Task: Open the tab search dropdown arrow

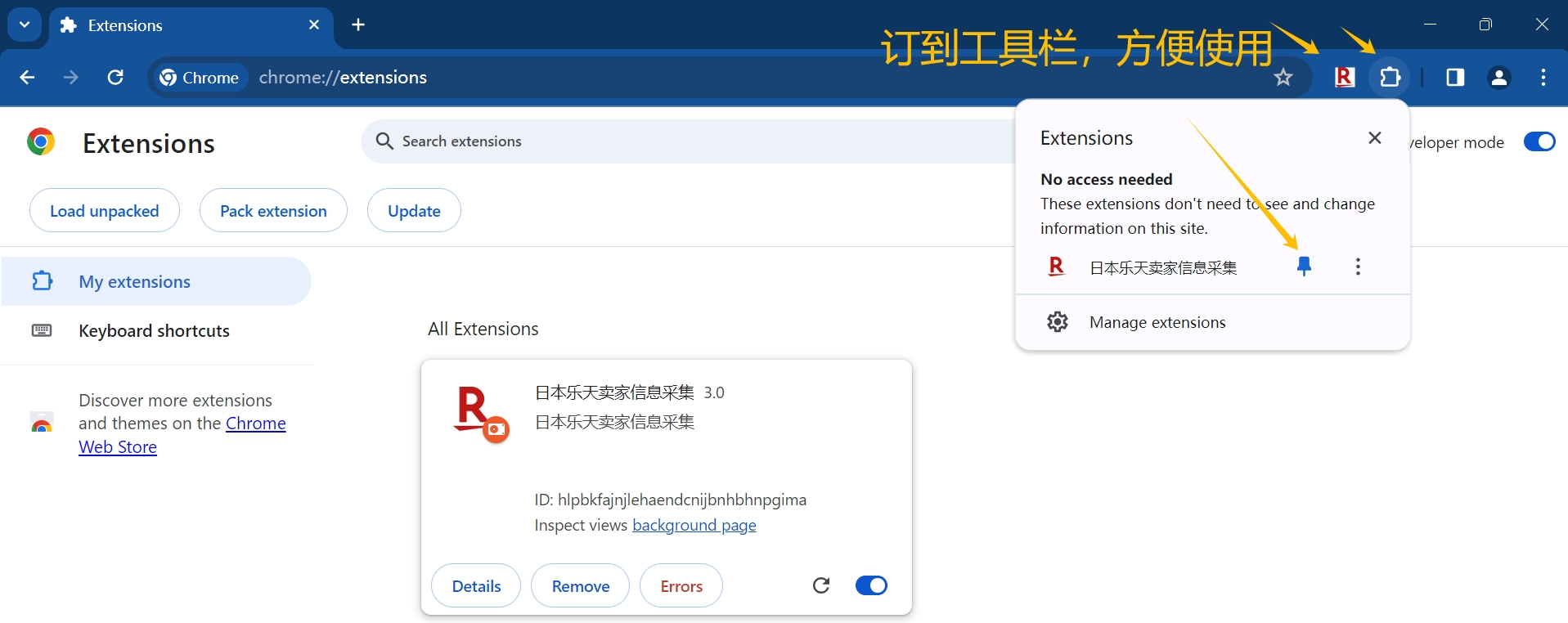Action: point(25,25)
